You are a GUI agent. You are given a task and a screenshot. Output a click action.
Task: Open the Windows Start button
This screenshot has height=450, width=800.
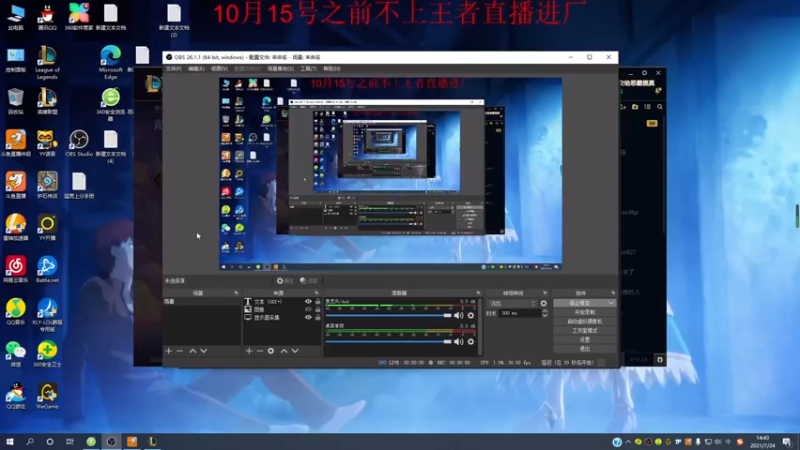tap(10, 441)
